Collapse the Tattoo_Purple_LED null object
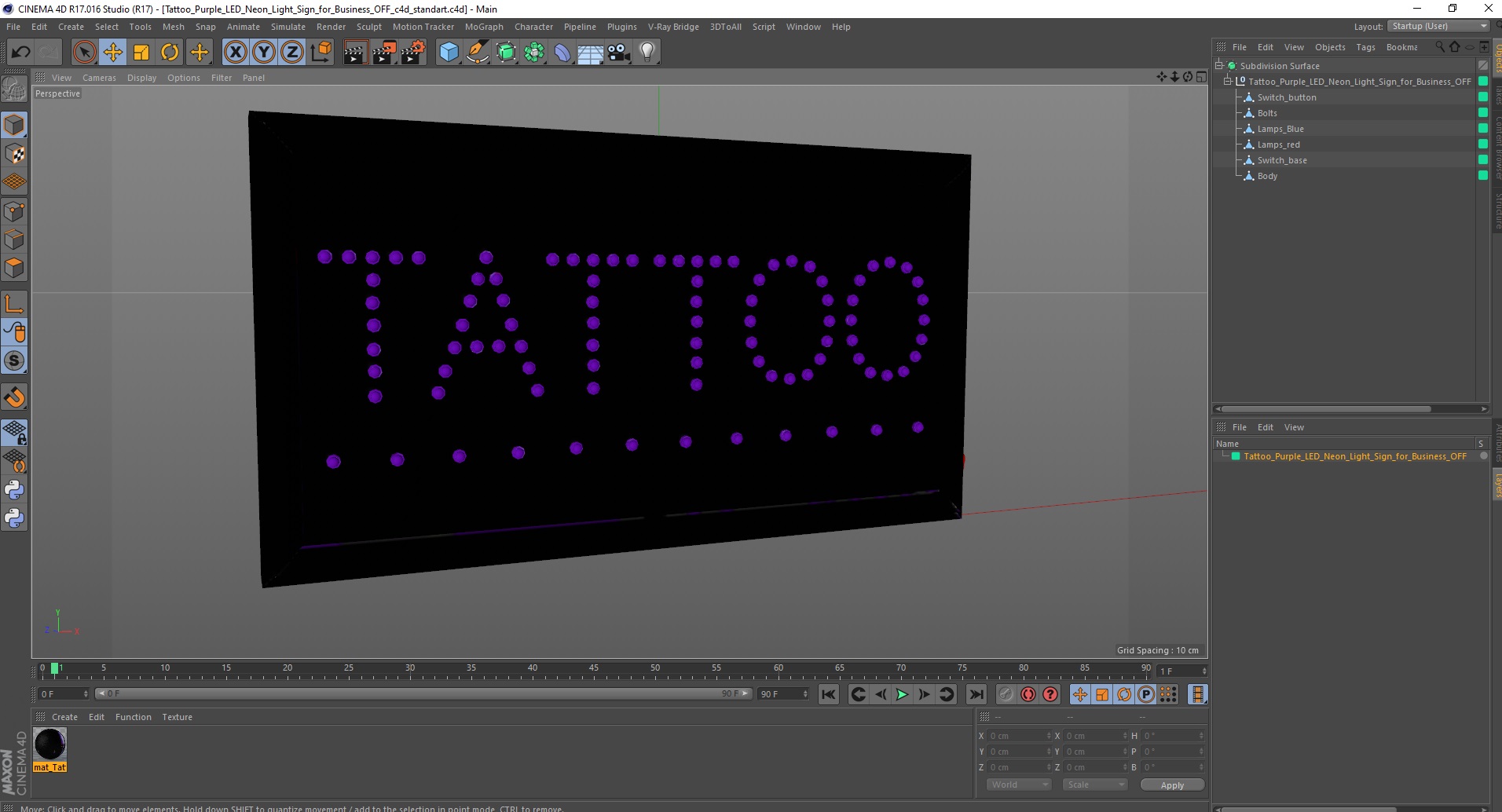This screenshot has height=812, width=1502. click(1228, 82)
